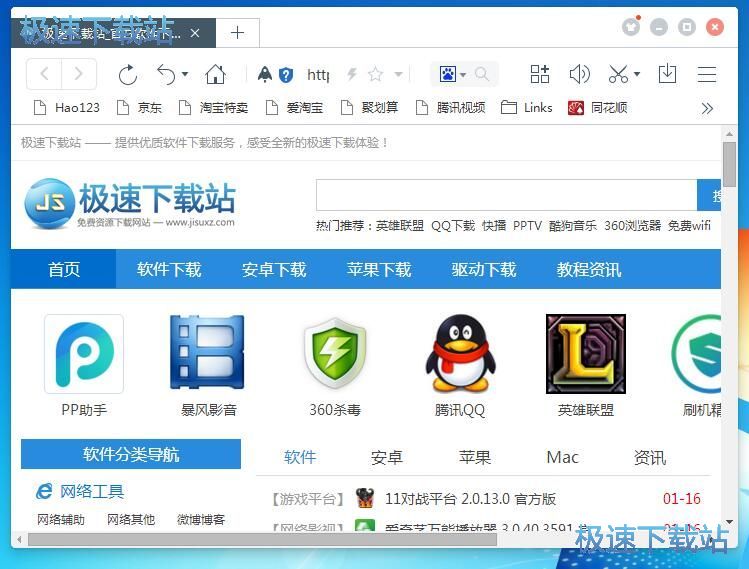Open the 快播 hot recommendation link

(494, 225)
